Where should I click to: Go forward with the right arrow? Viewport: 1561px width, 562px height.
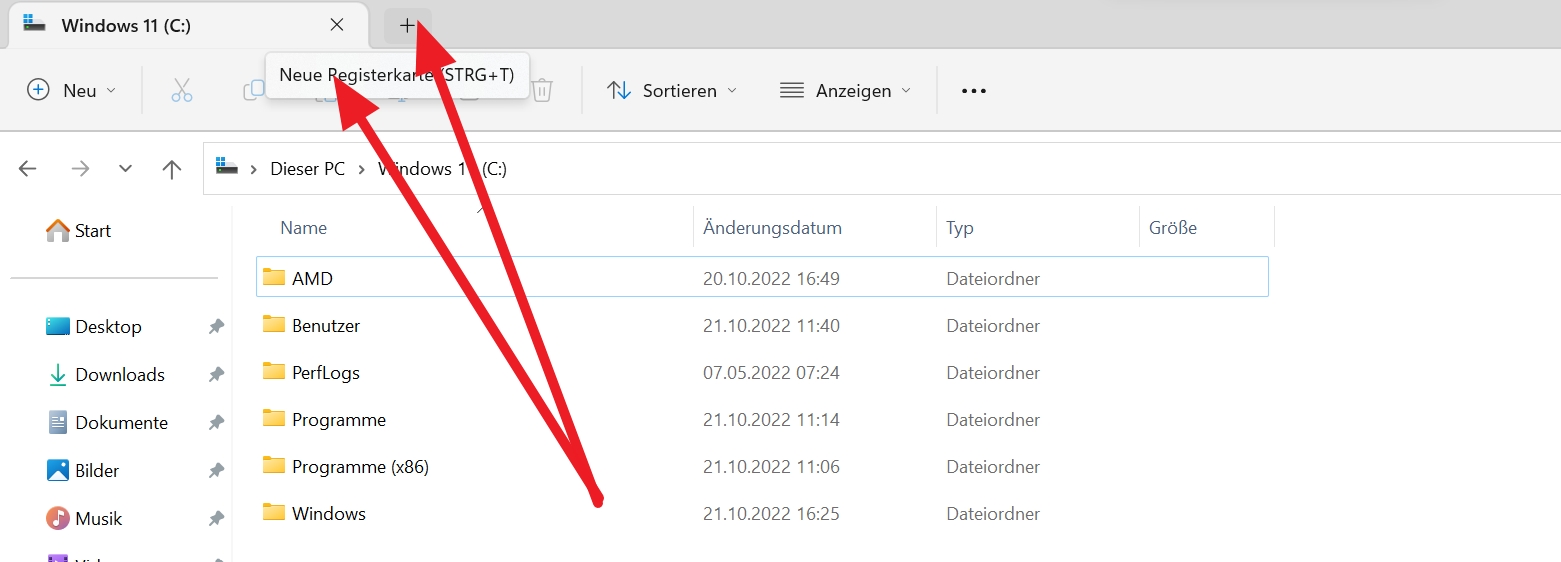[x=80, y=169]
